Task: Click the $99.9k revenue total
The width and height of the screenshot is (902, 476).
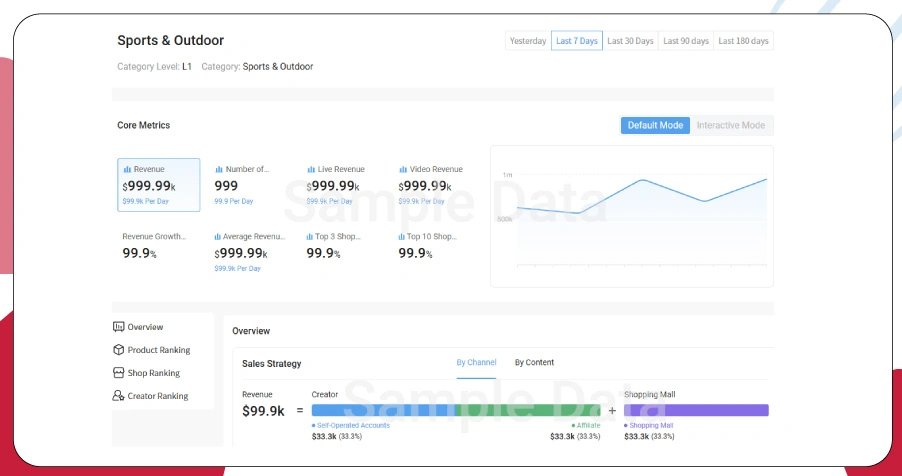Action: [x=263, y=411]
